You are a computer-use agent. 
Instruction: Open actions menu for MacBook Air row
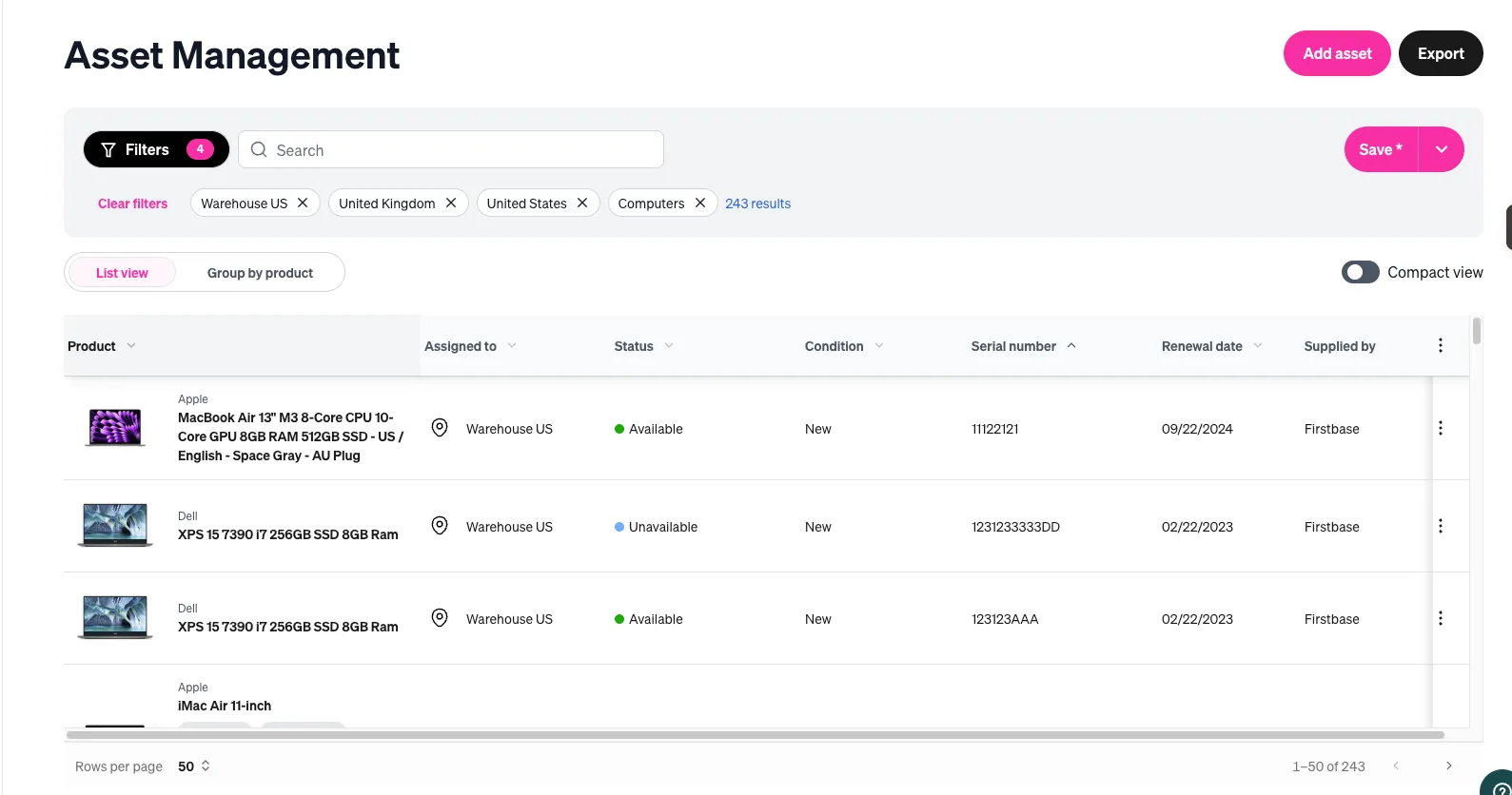pos(1440,429)
